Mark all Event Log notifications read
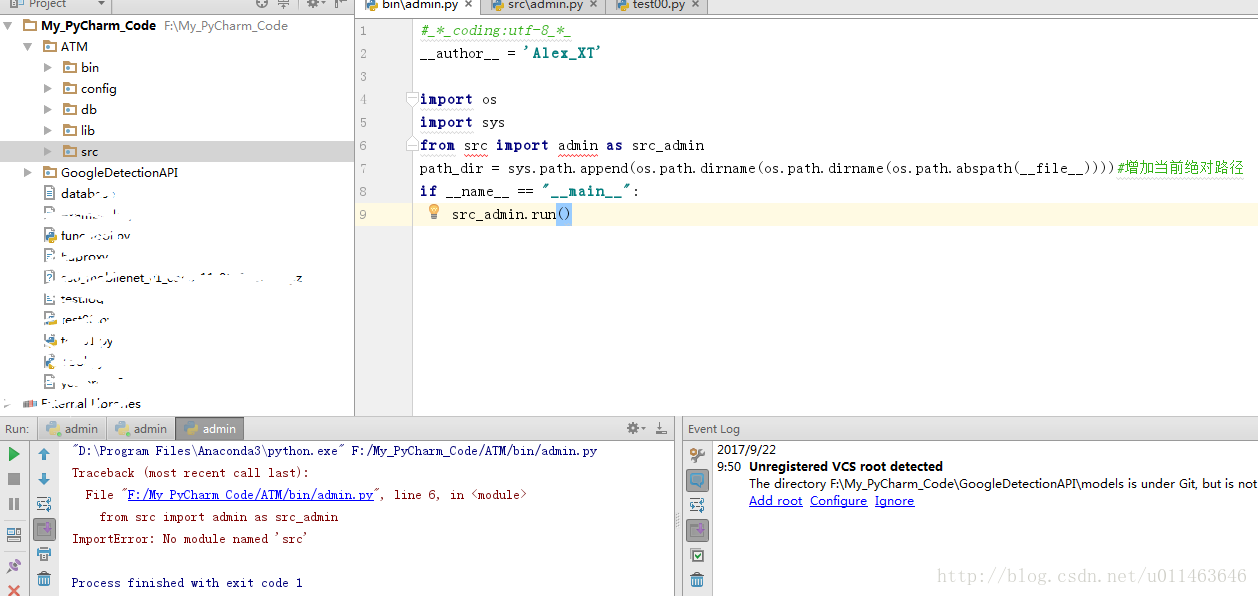Screen dimensions: 1258x596 point(697,555)
